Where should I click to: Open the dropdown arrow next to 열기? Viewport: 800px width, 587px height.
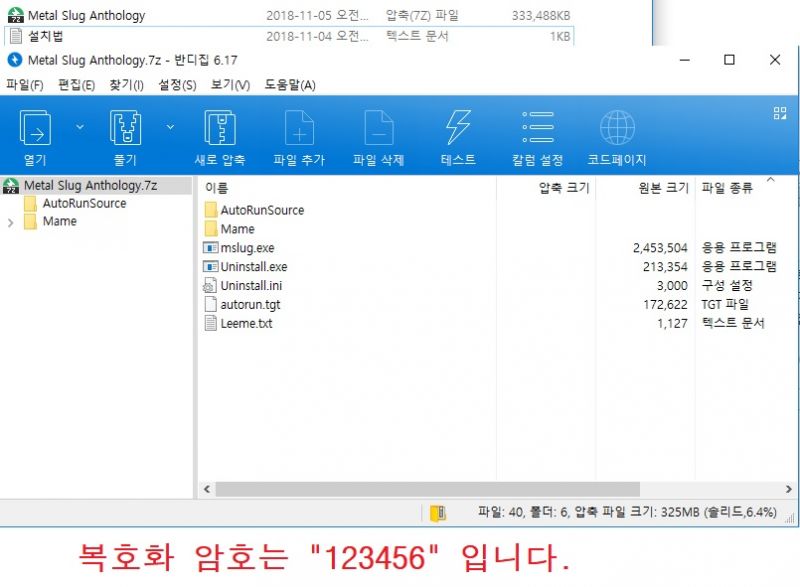click(80, 126)
